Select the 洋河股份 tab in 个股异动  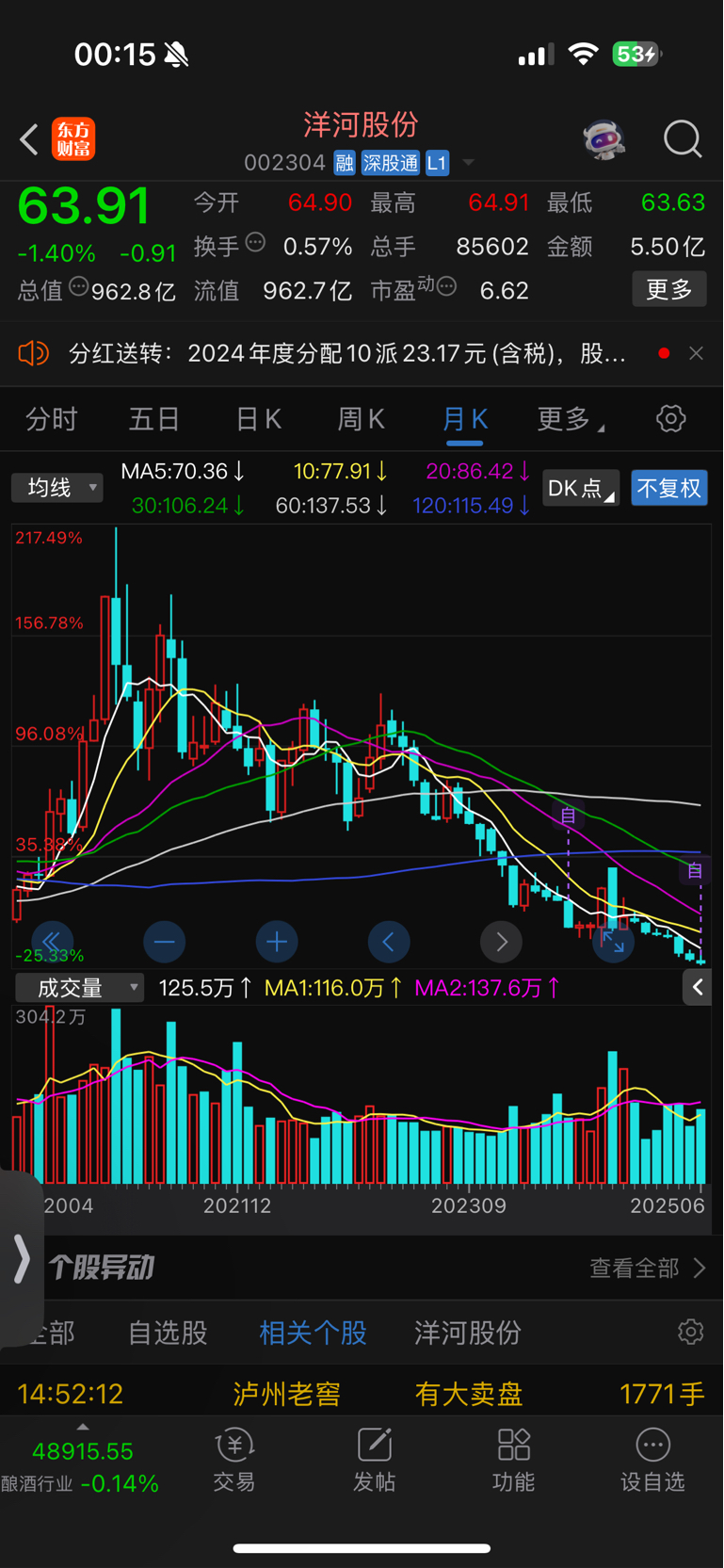(468, 1333)
